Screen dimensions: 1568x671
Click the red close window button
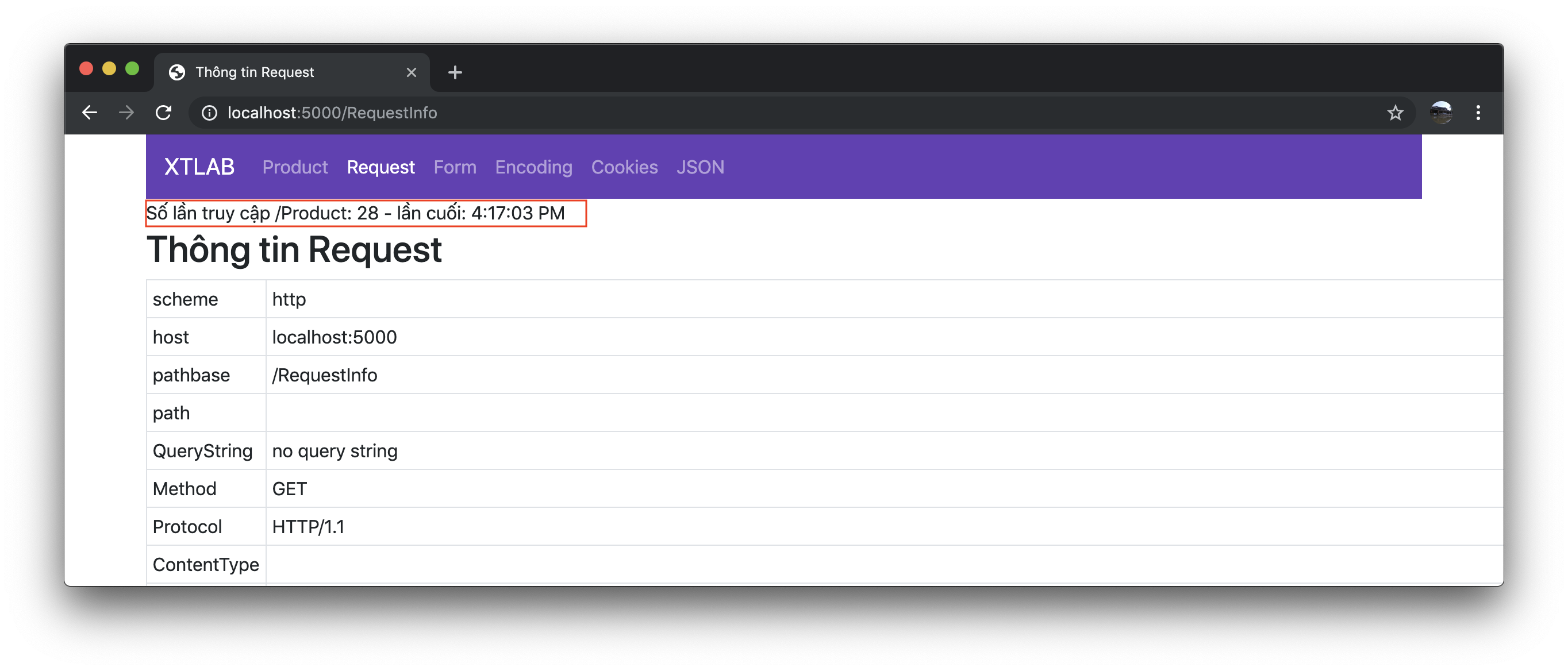(86, 69)
